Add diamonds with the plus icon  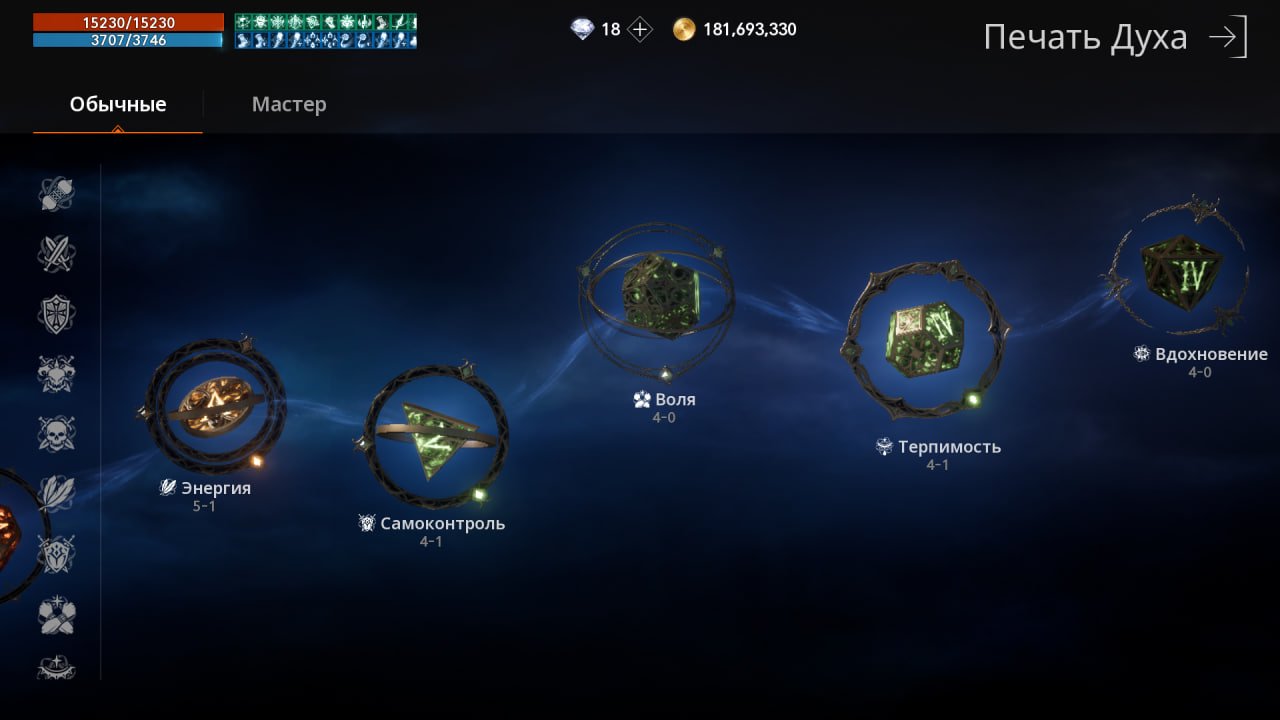[640, 29]
